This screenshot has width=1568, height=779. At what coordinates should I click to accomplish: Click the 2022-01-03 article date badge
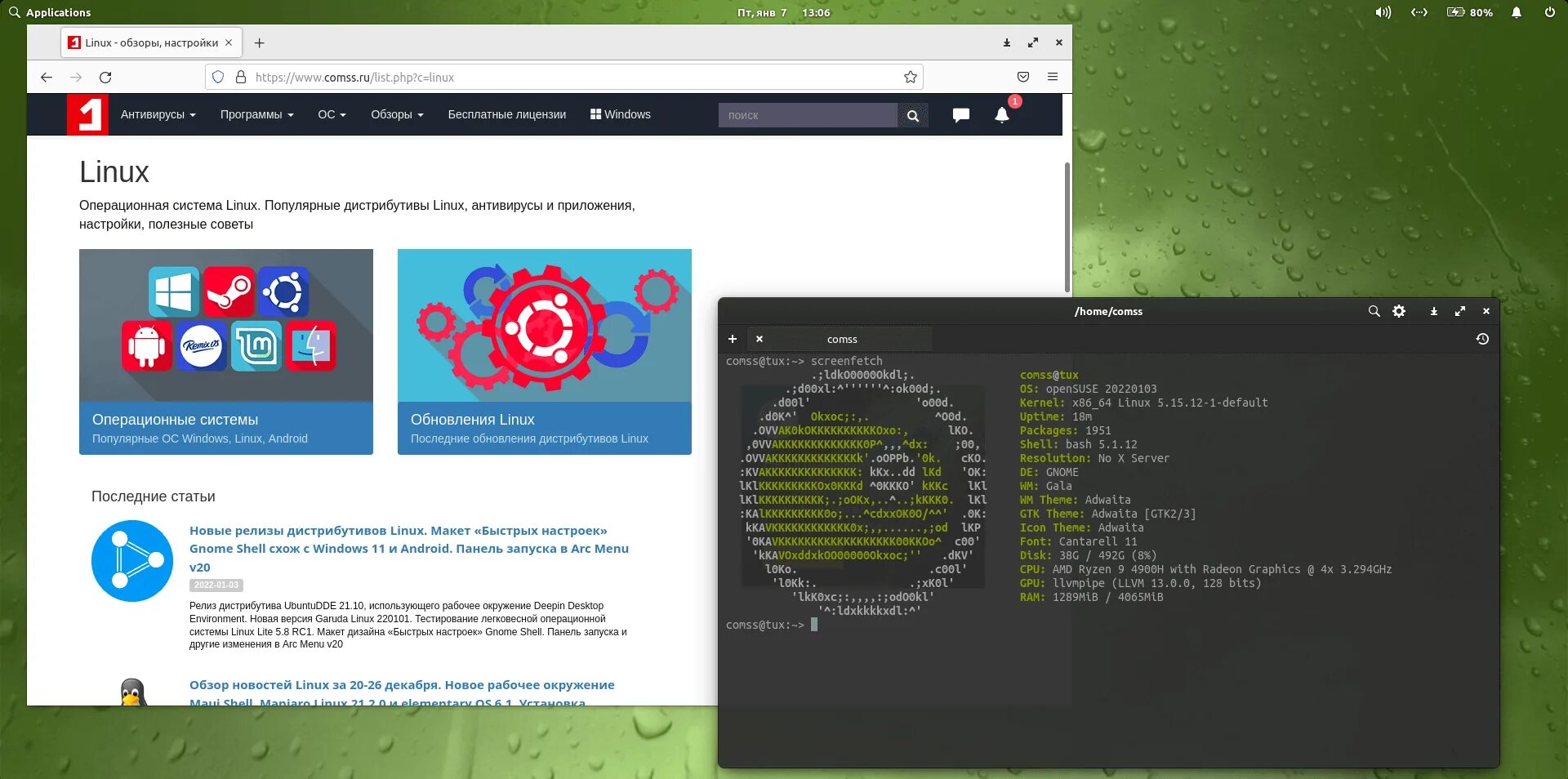216,585
